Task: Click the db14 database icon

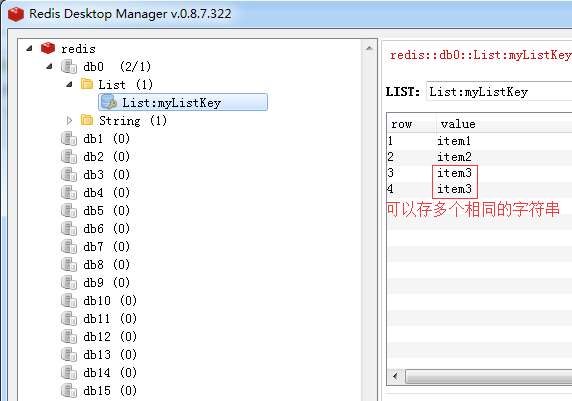Action: pyautogui.click(x=69, y=373)
